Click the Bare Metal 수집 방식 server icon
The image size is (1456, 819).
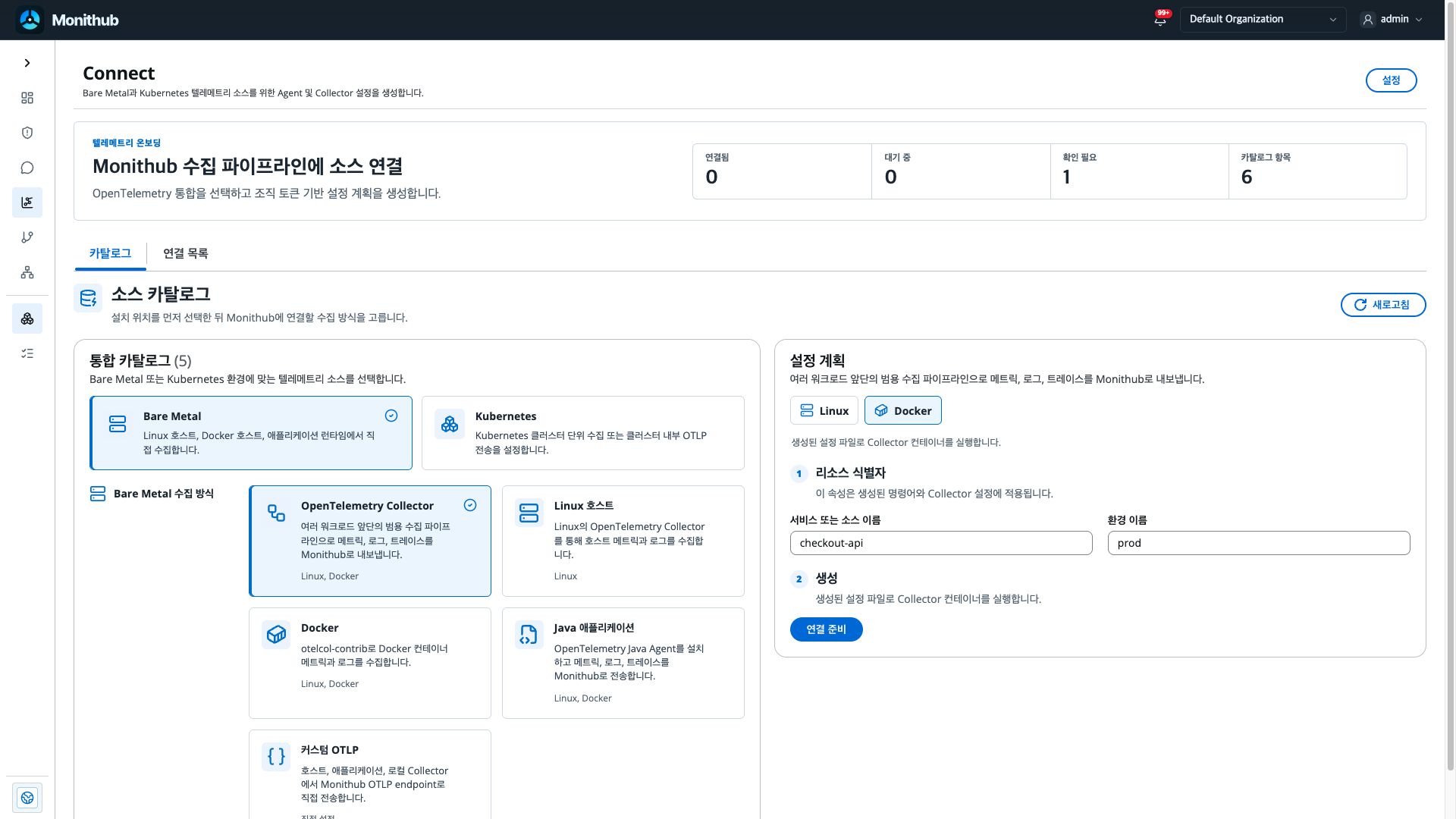click(x=98, y=494)
